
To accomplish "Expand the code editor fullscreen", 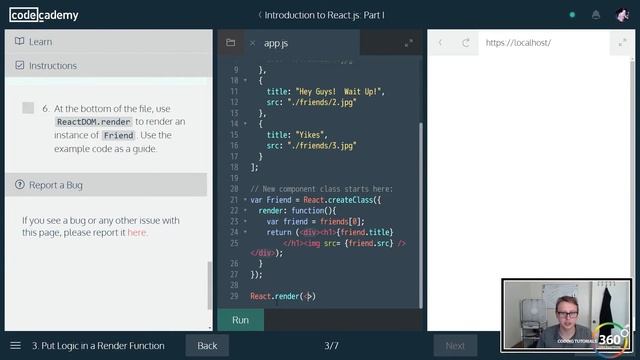I will 409,43.
